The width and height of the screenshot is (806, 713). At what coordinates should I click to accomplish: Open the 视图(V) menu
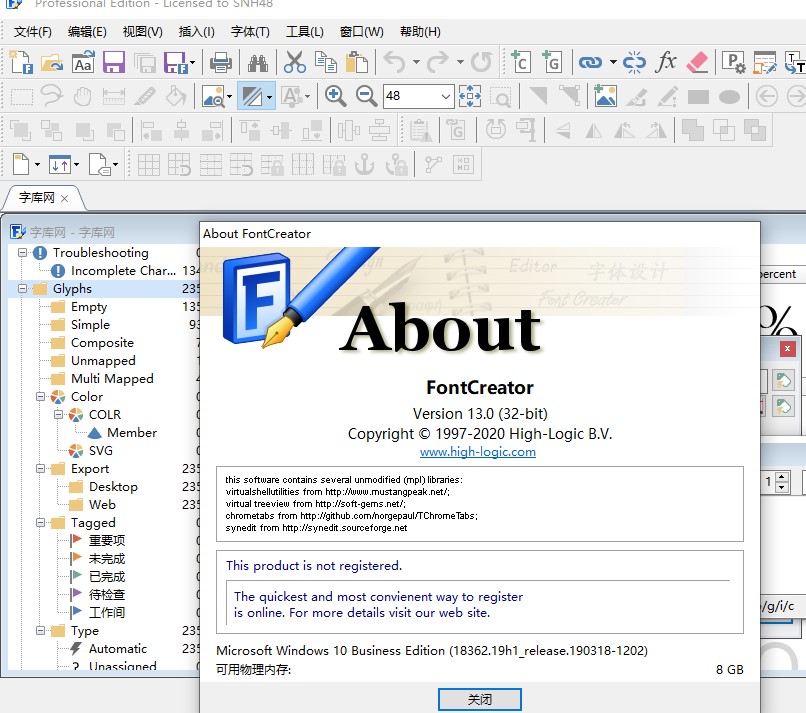pos(142,32)
